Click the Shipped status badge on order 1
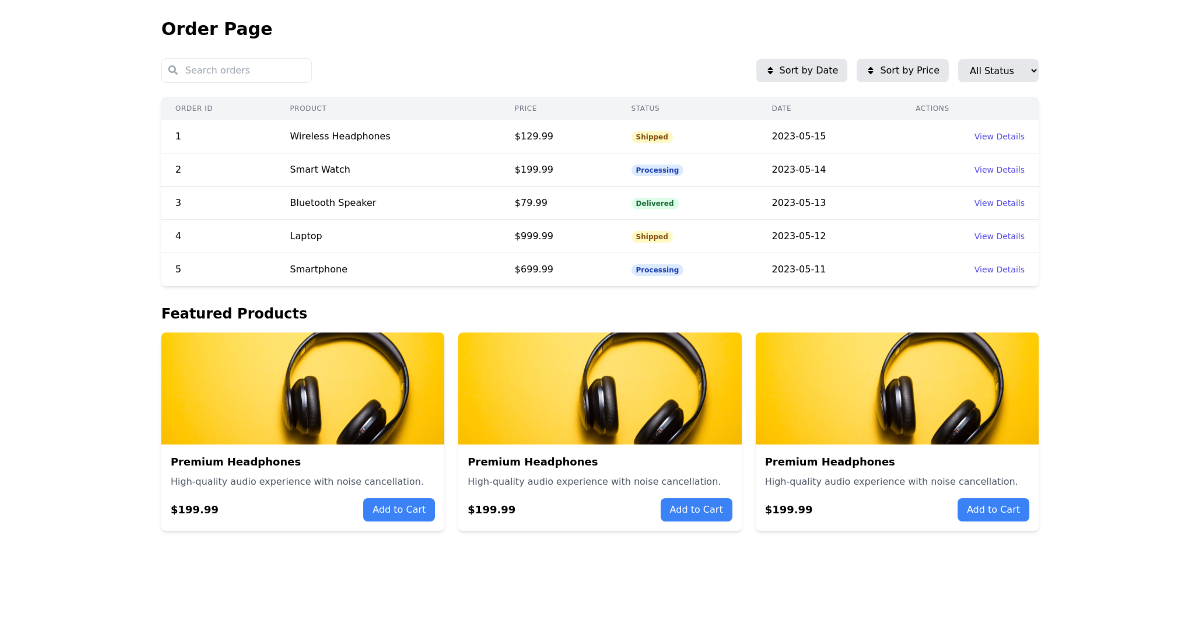This screenshot has height=630, width=1200. point(652,136)
